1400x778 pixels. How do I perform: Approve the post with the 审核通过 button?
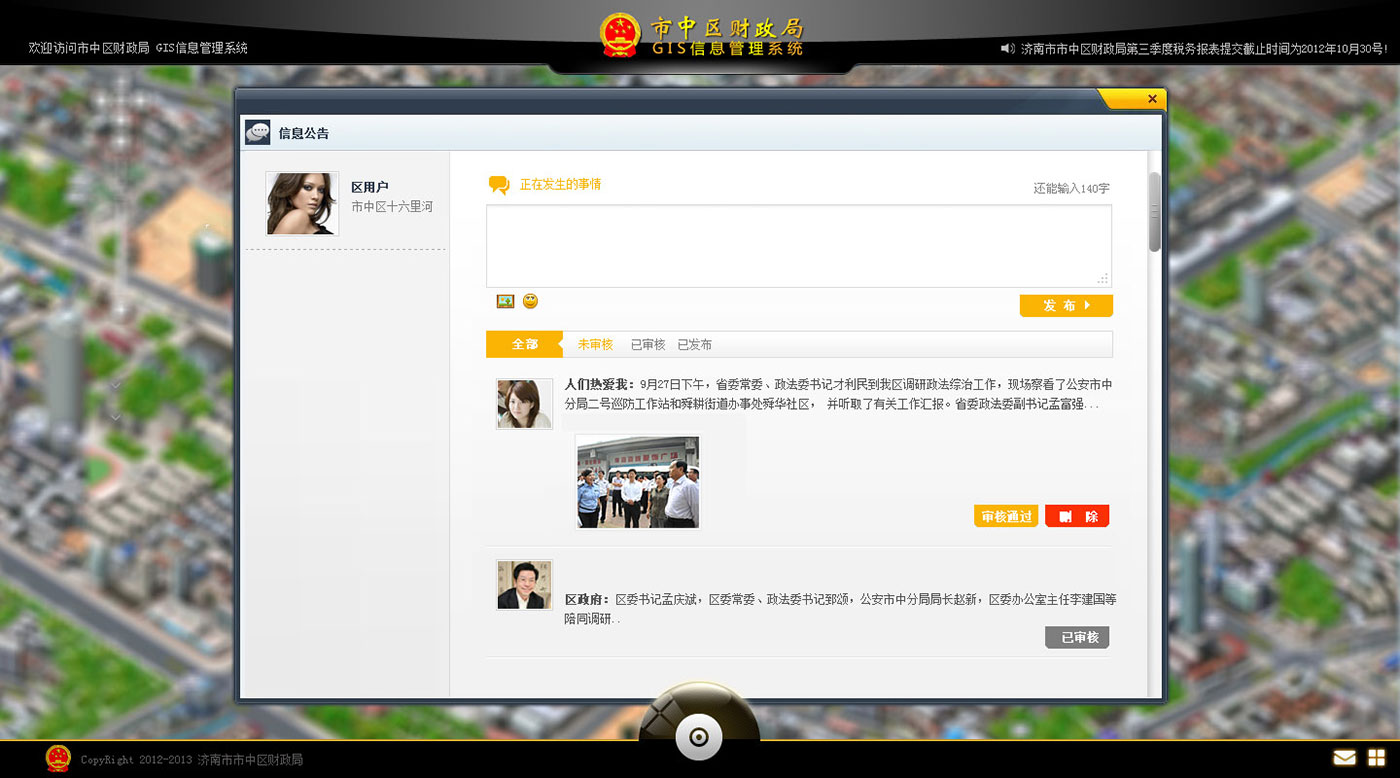coord(1006,516)
